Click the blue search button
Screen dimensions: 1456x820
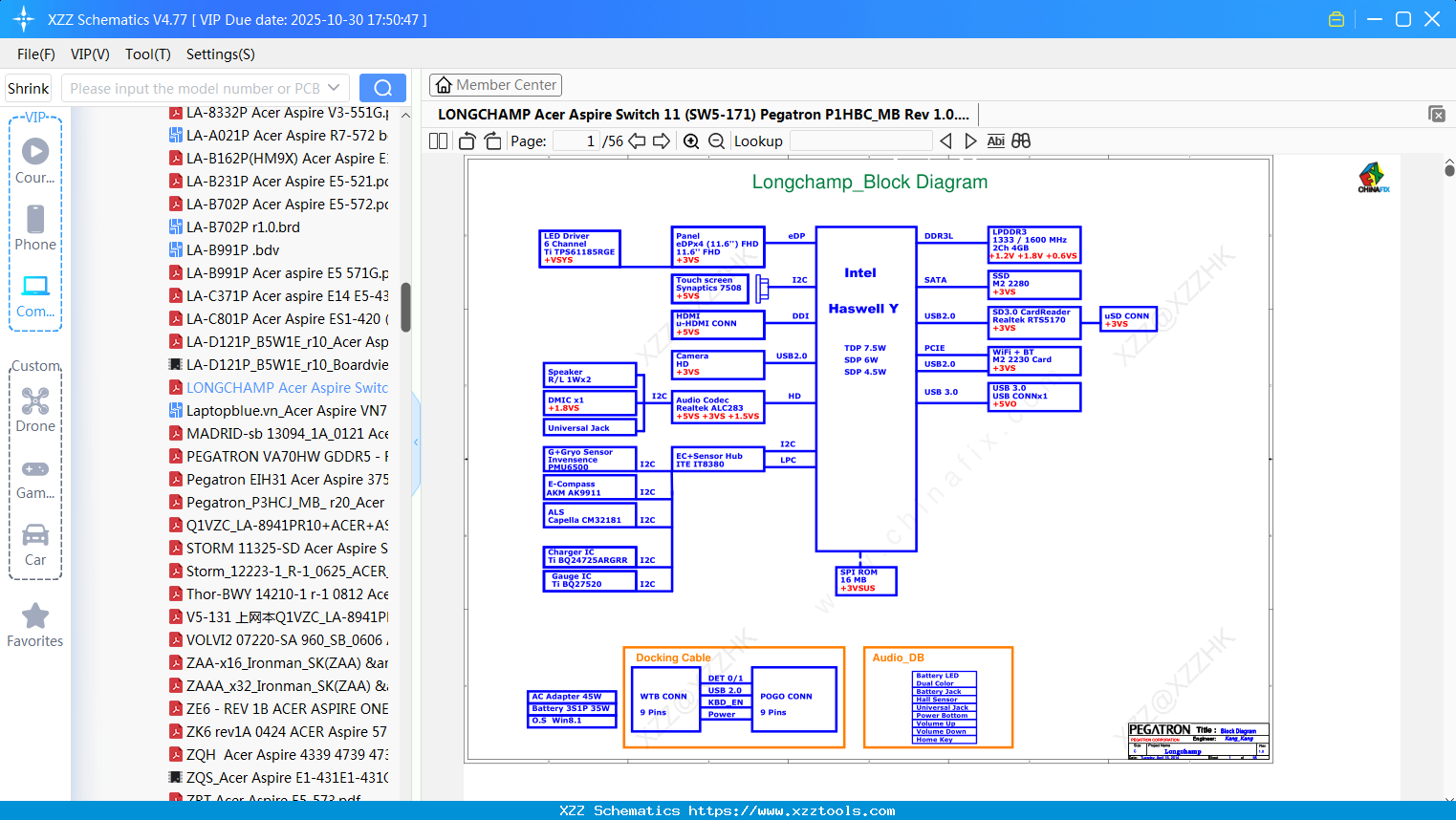click(x=382, y=88)
